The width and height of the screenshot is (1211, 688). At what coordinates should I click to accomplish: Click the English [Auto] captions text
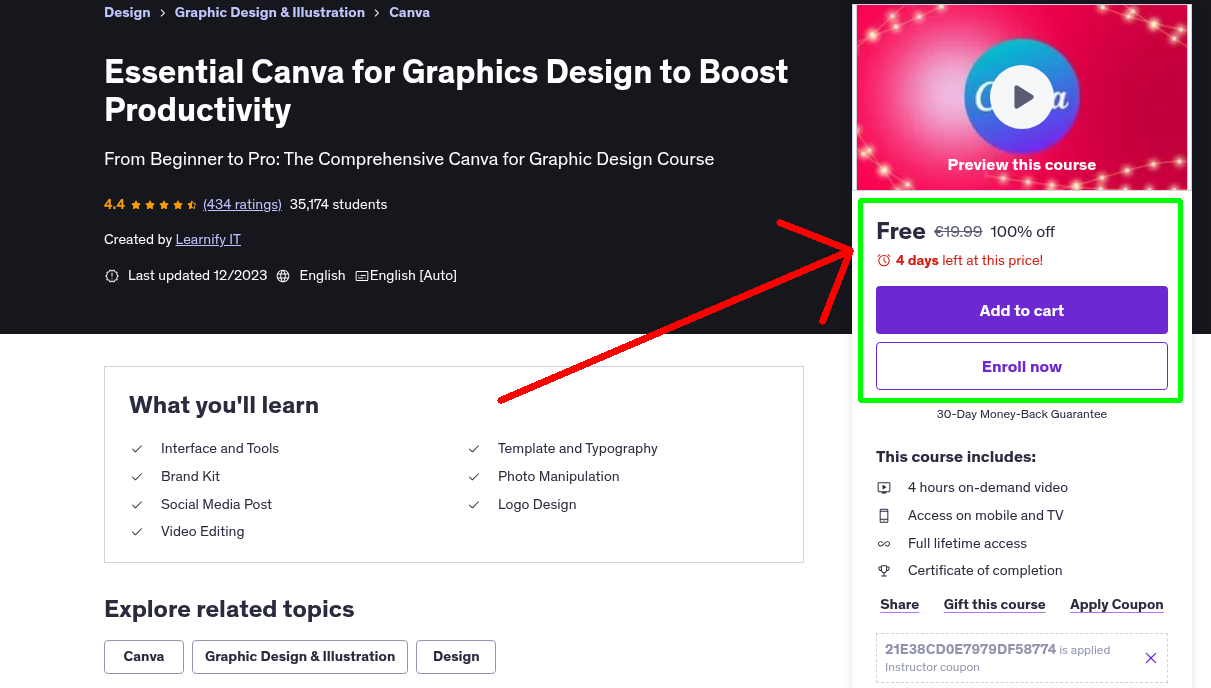click(x=413, y=276)
